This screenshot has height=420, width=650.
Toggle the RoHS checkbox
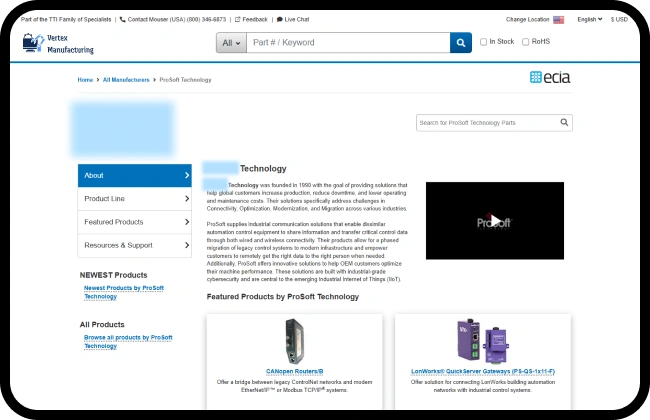(x=524, y=42)
